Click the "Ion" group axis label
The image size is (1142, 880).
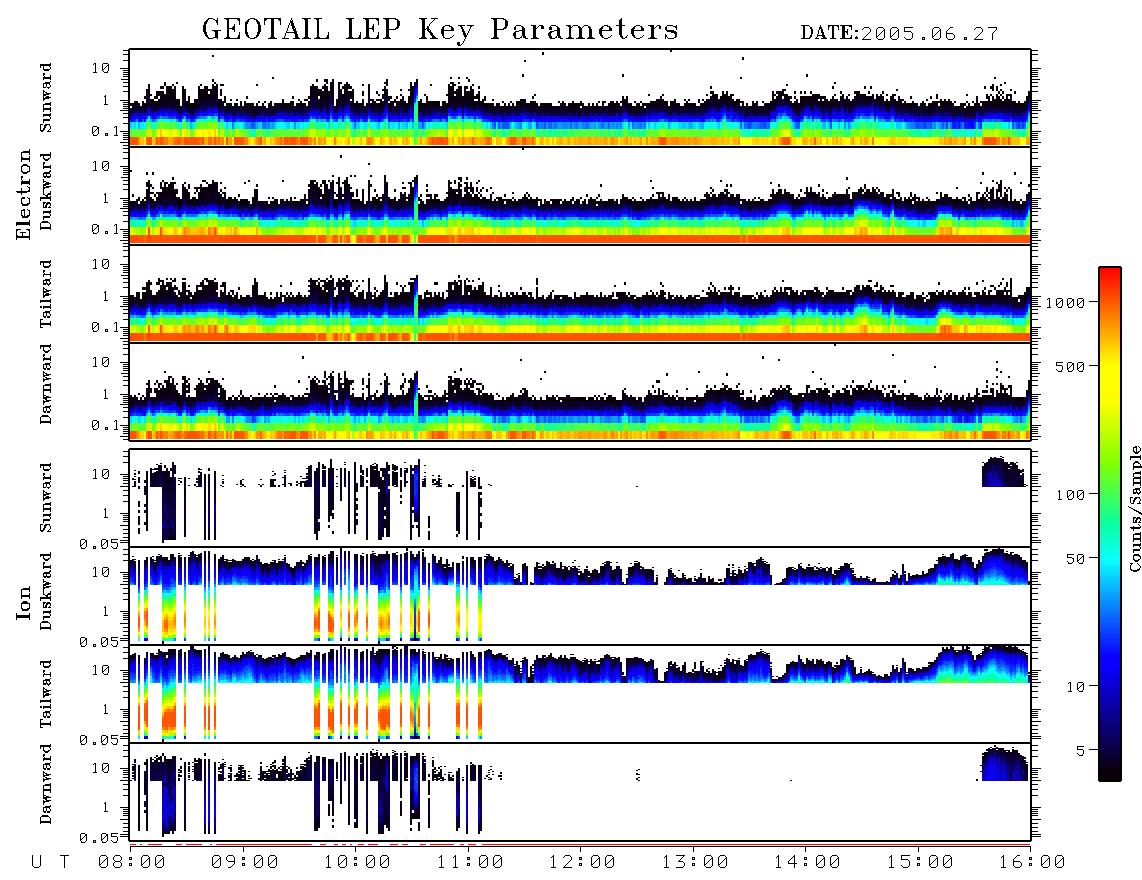coord(24,602)
